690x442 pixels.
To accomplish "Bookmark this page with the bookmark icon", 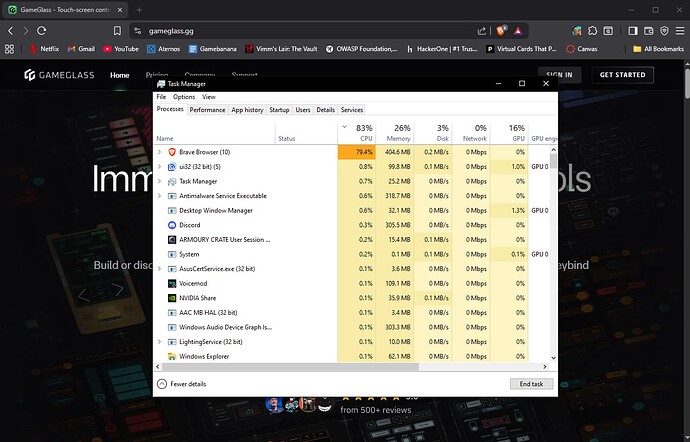I will click(x=117, y=31).
